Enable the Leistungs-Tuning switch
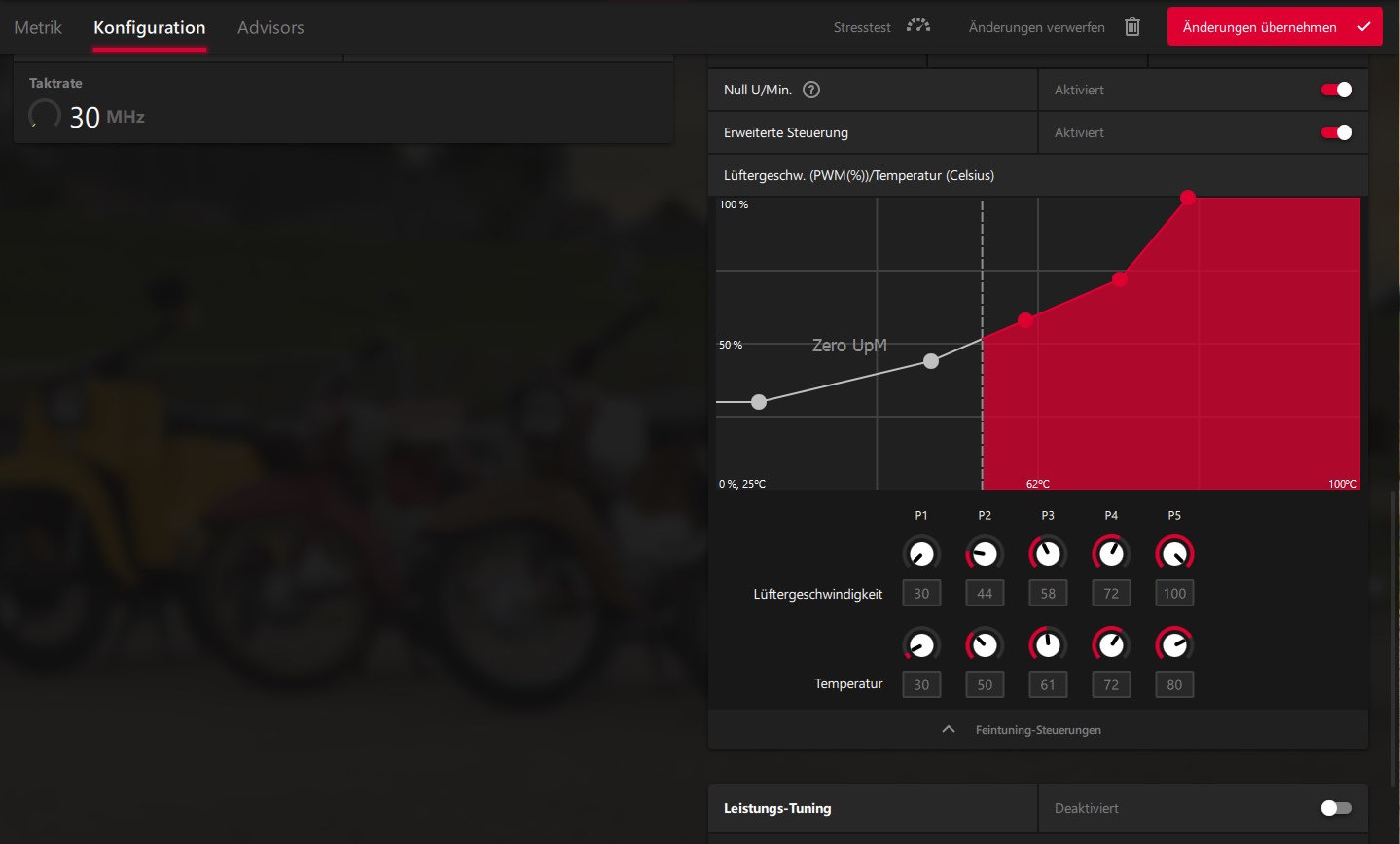 click(1337, 808)
